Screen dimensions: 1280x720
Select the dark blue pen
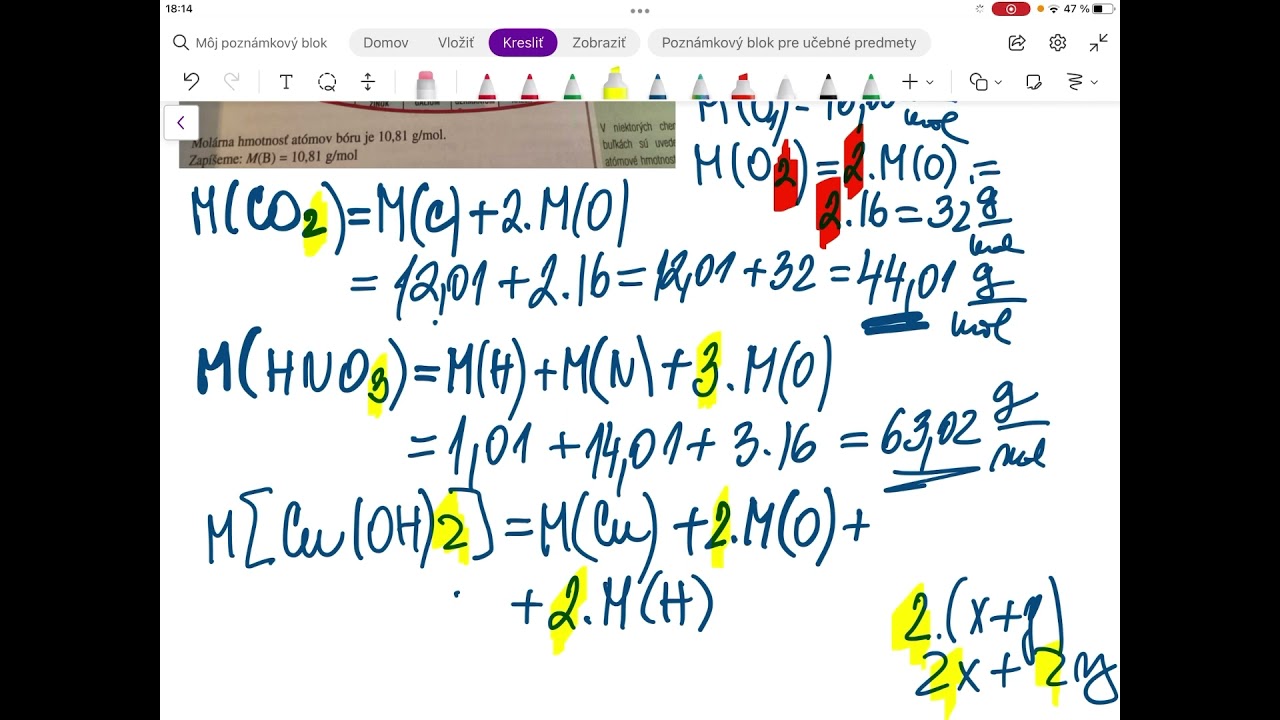[657, 86]
